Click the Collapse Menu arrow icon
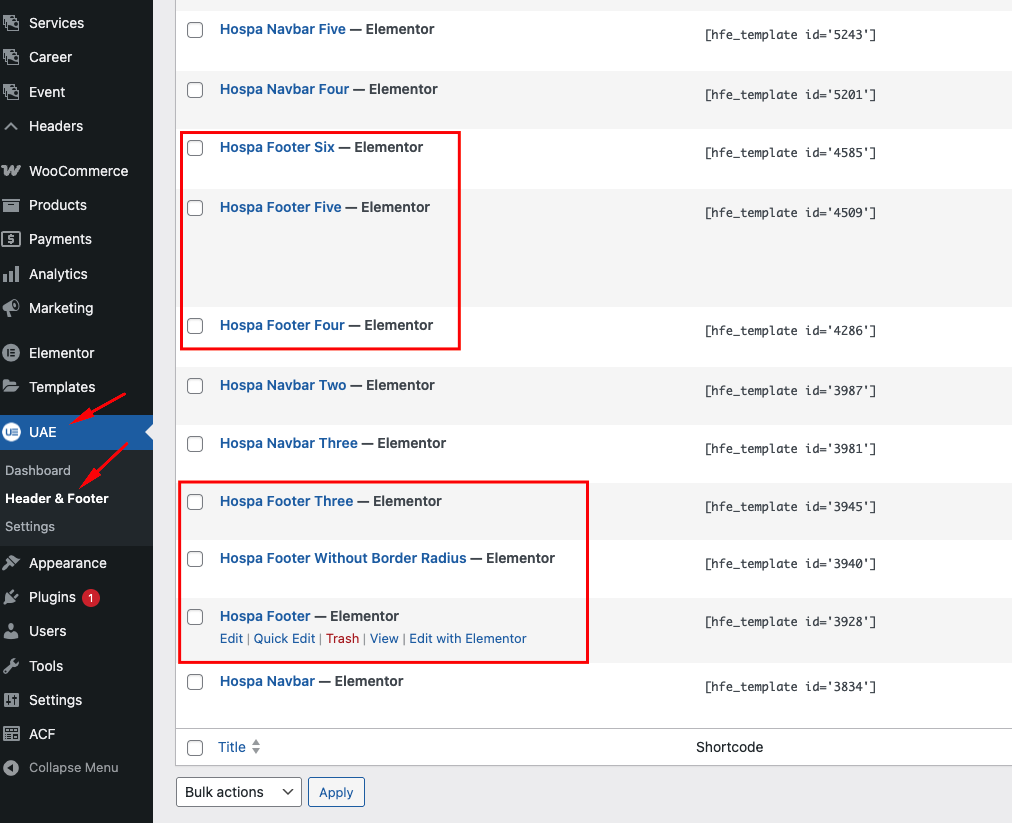The width and height of the screenshot is (1012, 823). (x=11, y=767)
